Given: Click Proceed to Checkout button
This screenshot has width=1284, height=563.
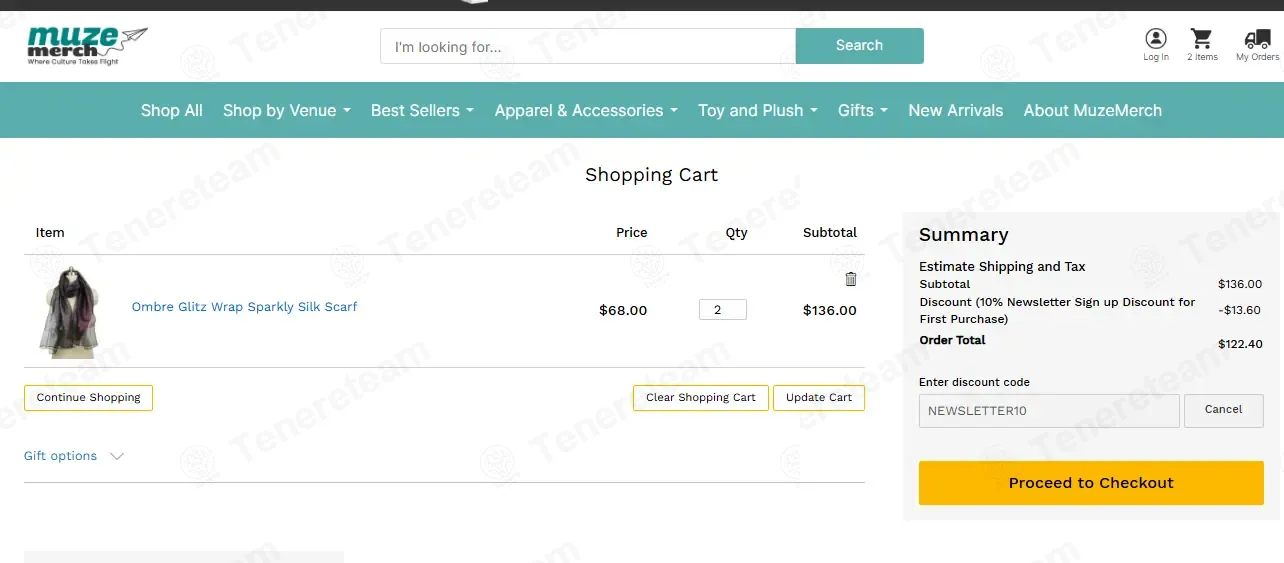Looking at the screenshot, I should click(1091, 483).
